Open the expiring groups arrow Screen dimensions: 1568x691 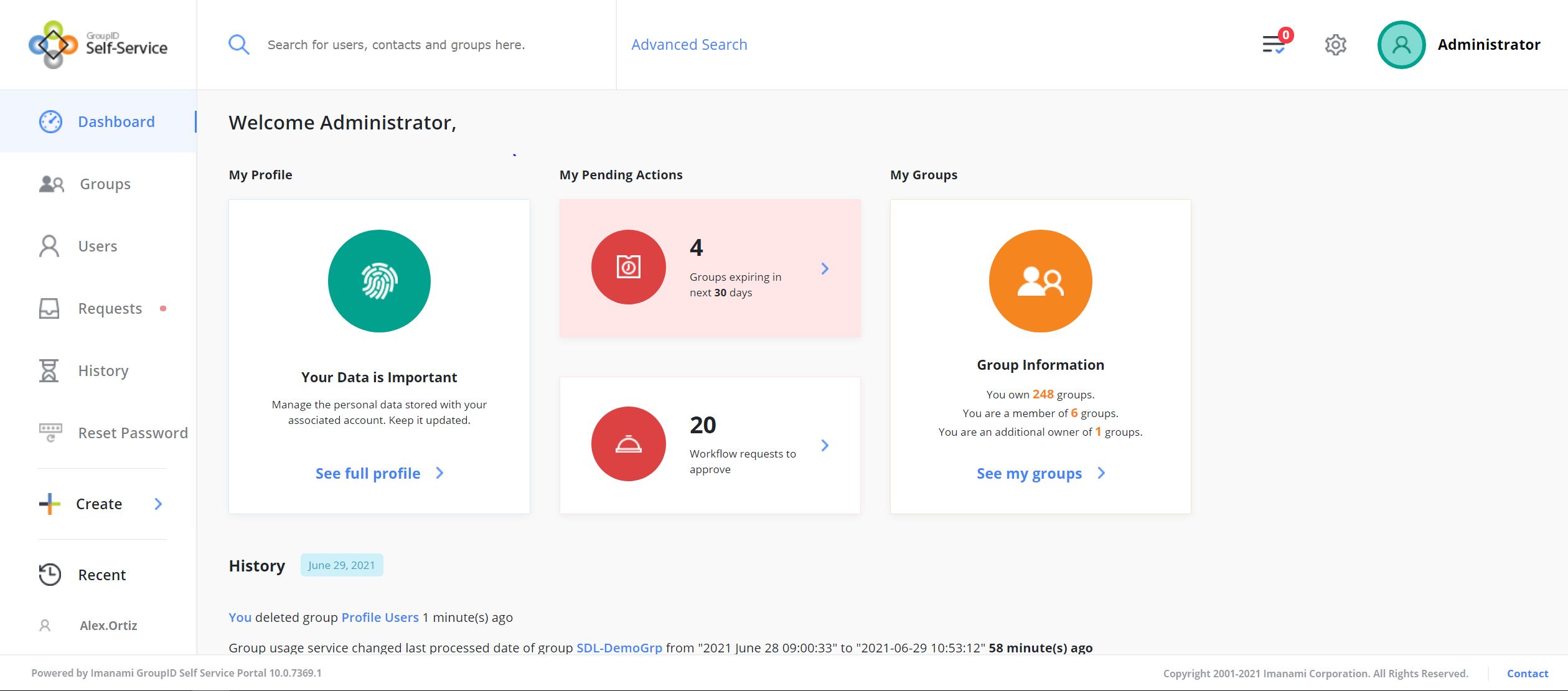pyautogui.click(x=825, y=268)
